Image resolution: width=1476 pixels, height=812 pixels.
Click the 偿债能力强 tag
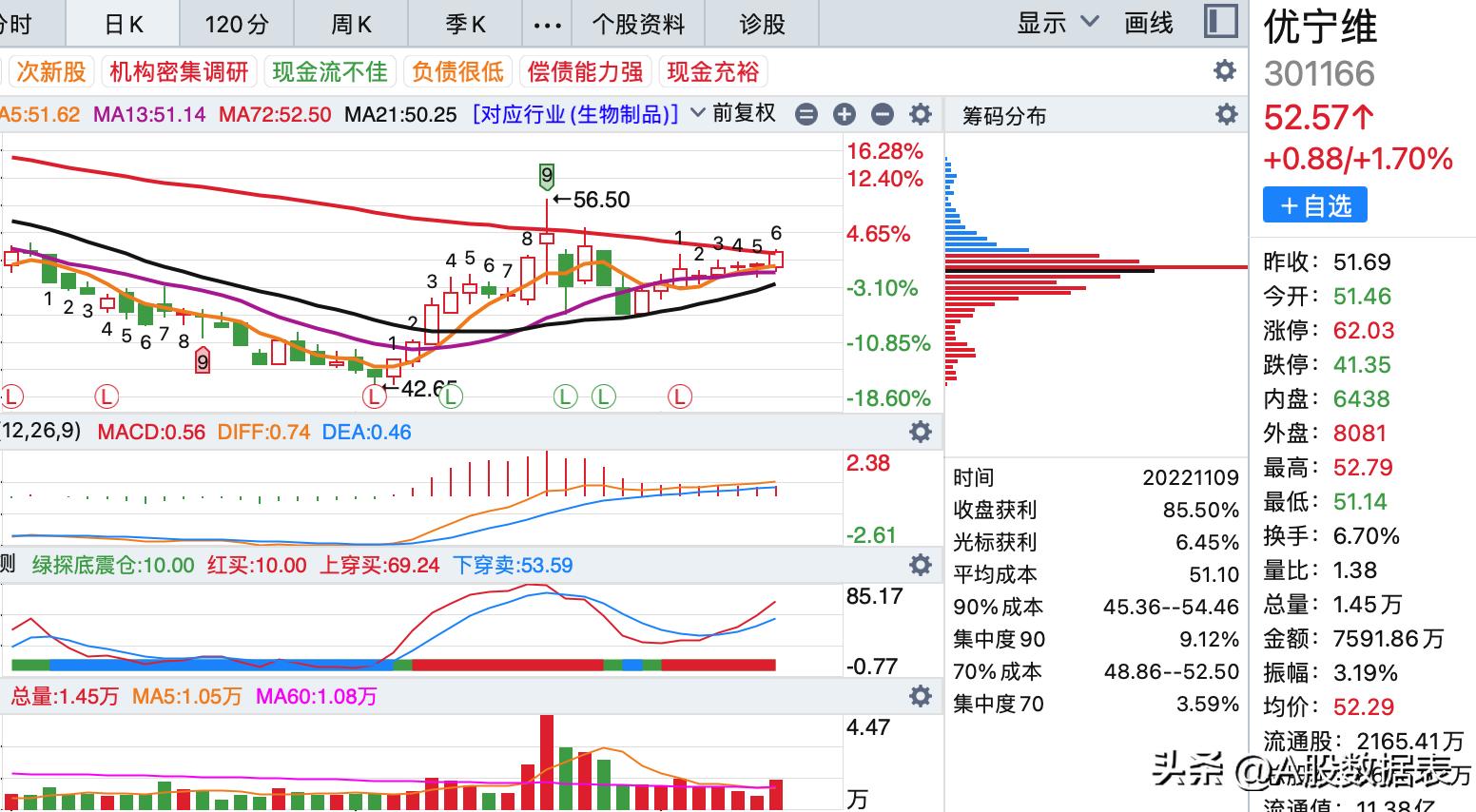point(585,72)
